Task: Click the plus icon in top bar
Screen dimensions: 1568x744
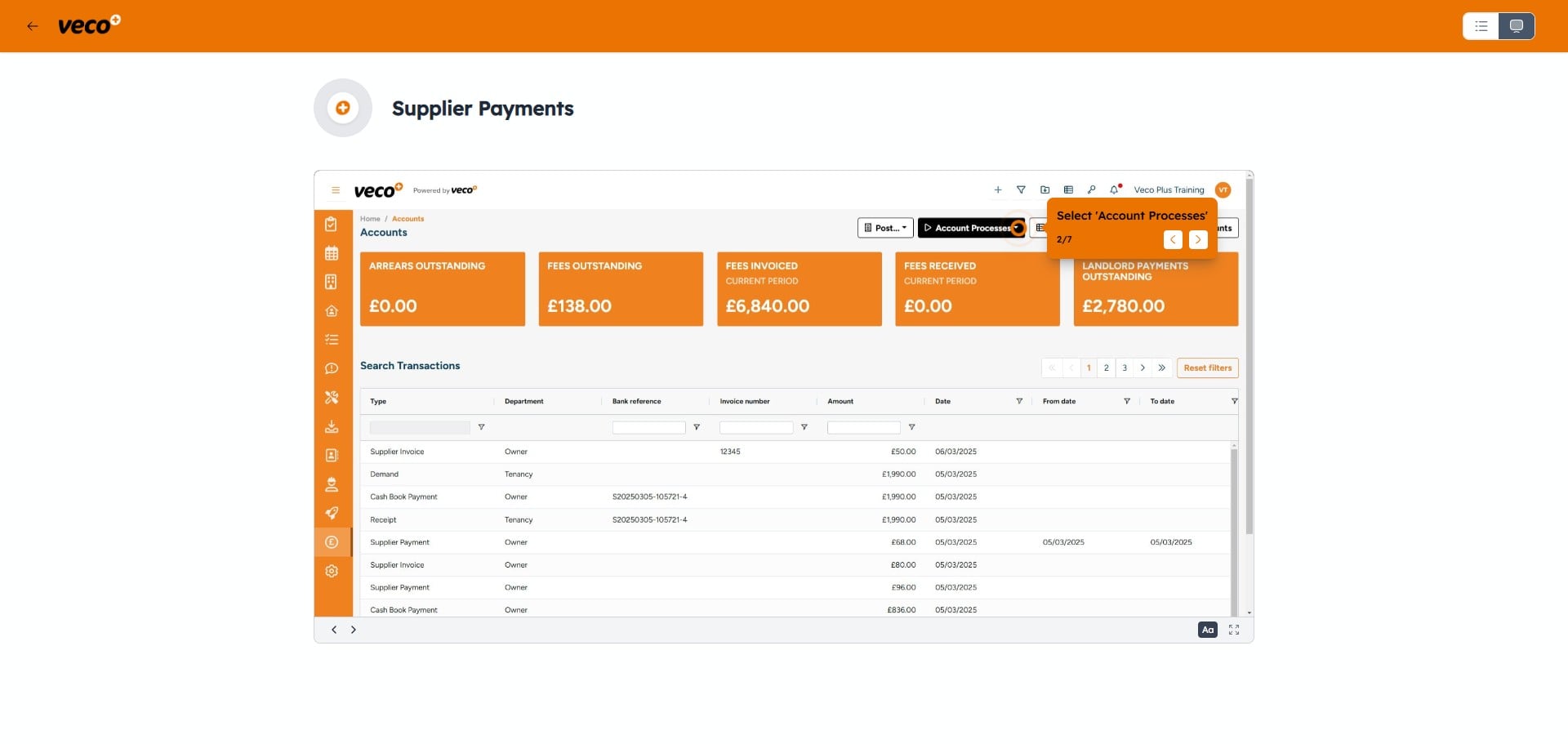Action: tap(997, 190)
